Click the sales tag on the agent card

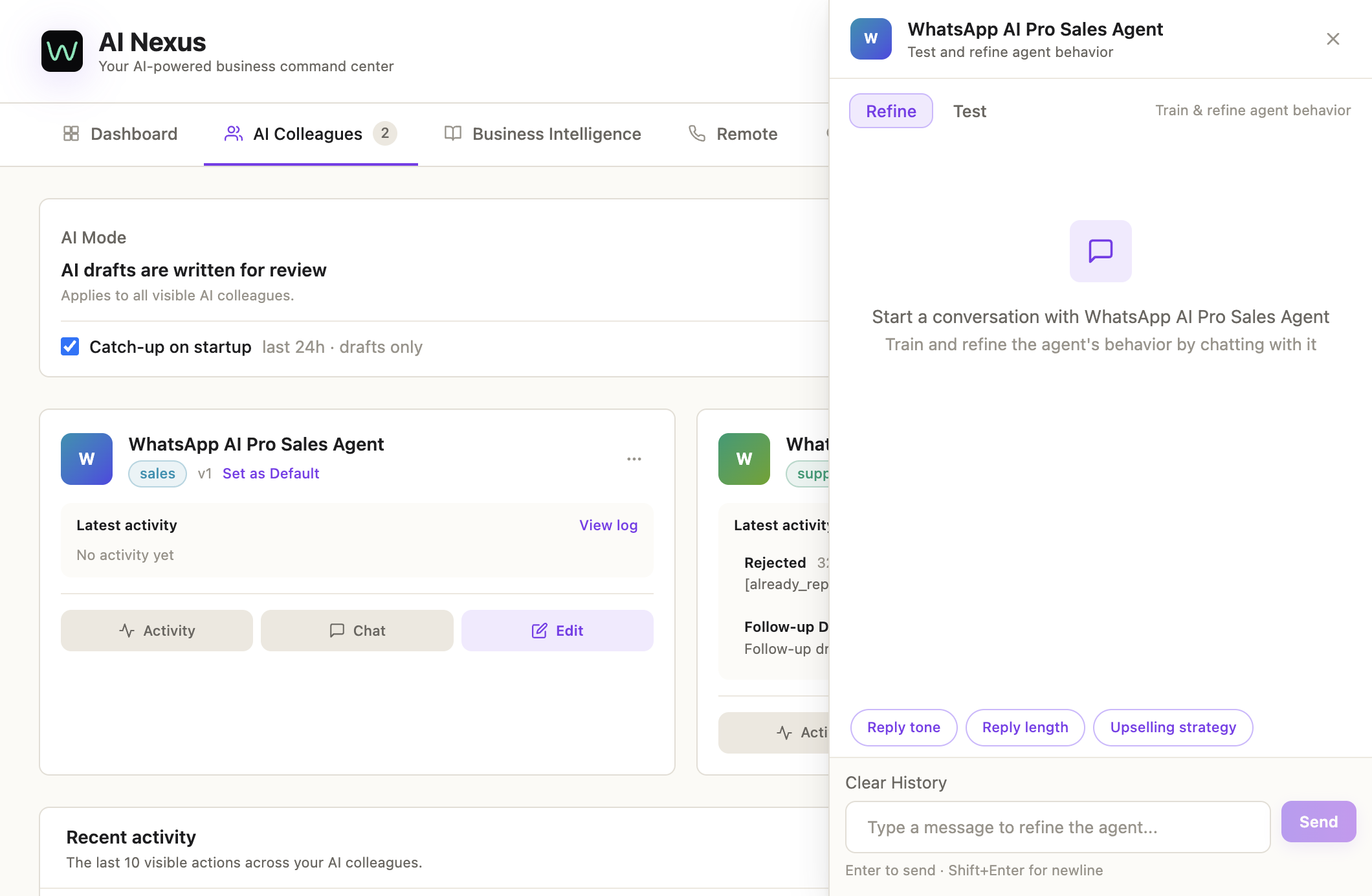pos(157,473)
